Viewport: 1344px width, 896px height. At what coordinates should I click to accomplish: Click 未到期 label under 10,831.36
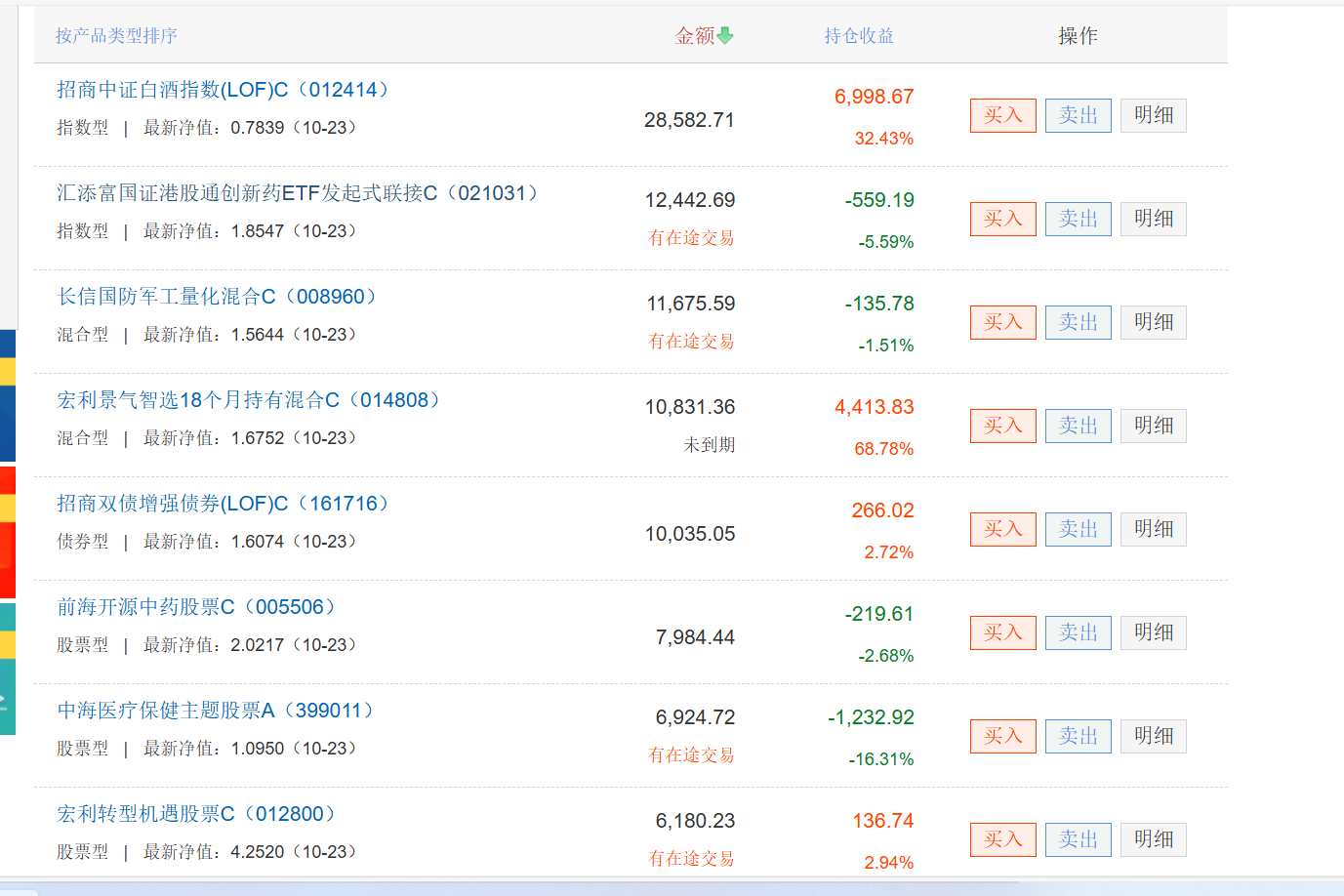pos(710,445)
